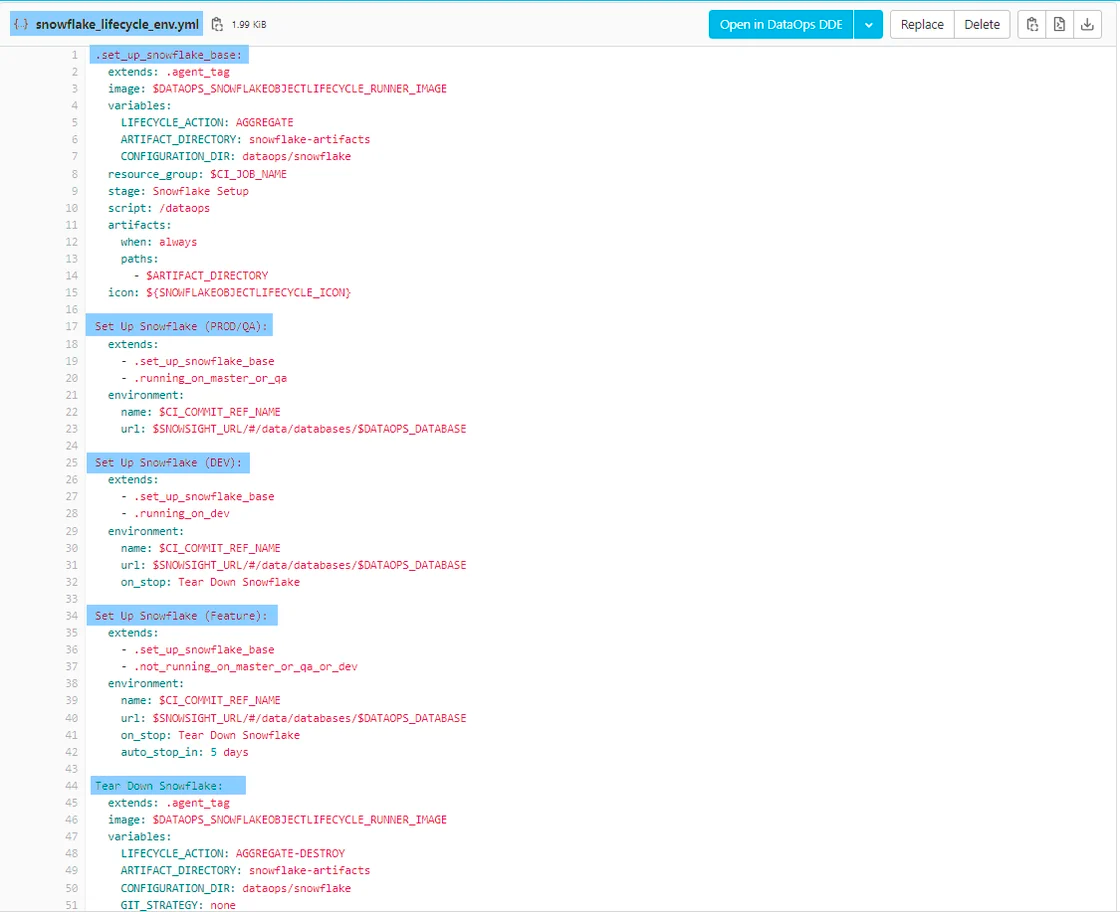Select line number 34
1120x912 pixels.
71,616
